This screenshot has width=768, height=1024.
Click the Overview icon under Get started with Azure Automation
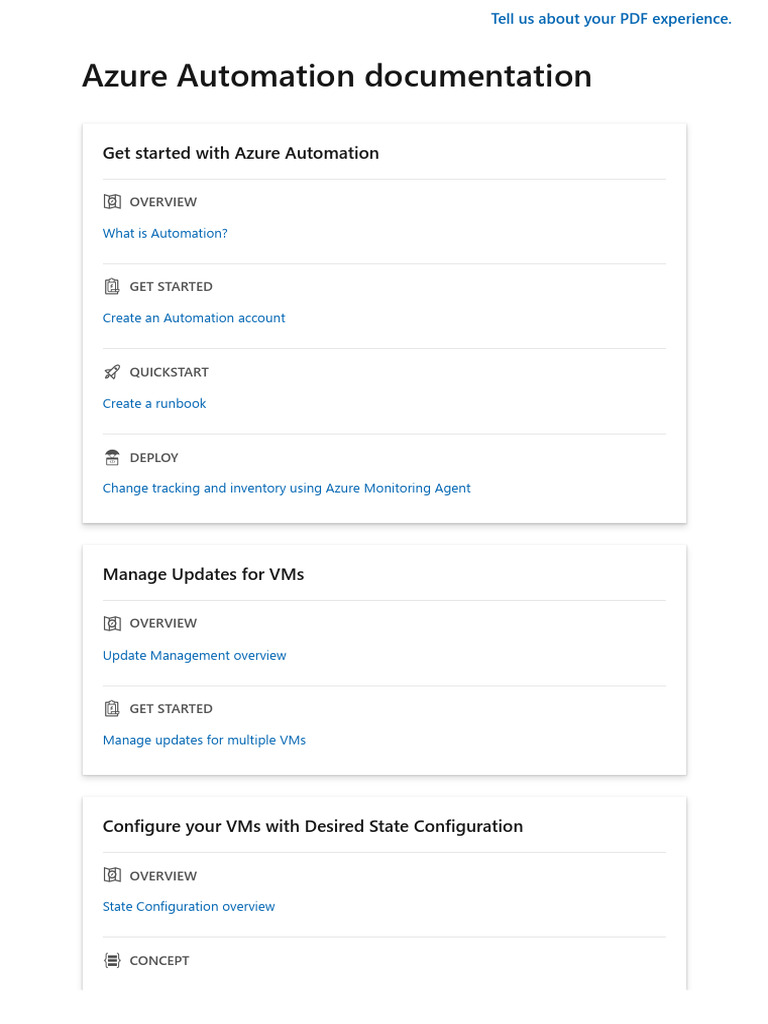pos(112,202)
